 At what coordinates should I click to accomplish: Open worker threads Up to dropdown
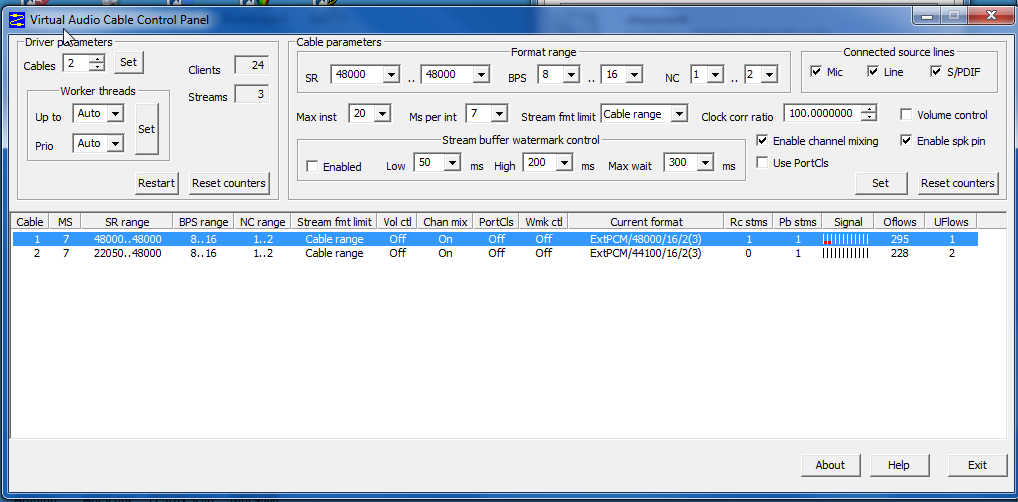coord(115,114)
